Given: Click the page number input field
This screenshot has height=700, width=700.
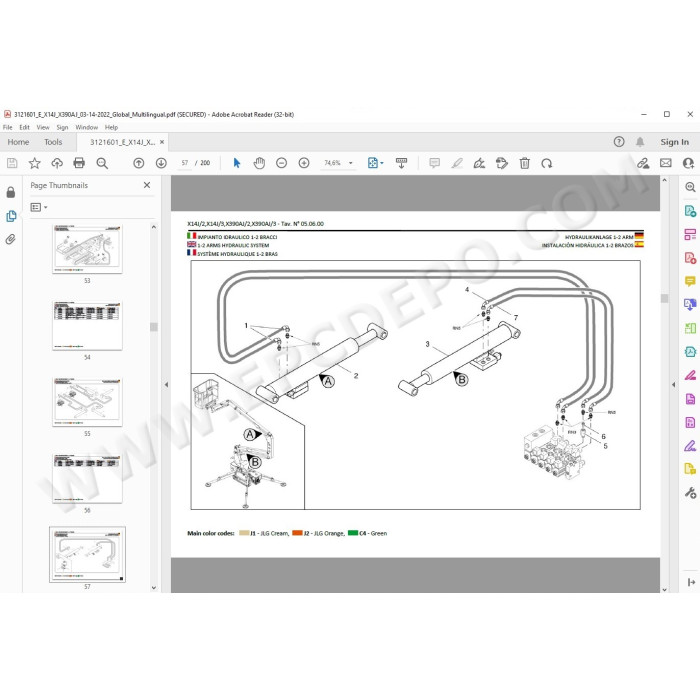Looking at the screenshot, I should (184, 163).
